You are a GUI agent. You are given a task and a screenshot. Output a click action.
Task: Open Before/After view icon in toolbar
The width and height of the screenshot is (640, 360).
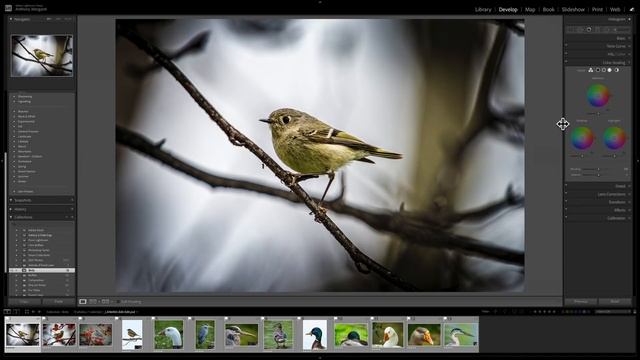(93, 302)
